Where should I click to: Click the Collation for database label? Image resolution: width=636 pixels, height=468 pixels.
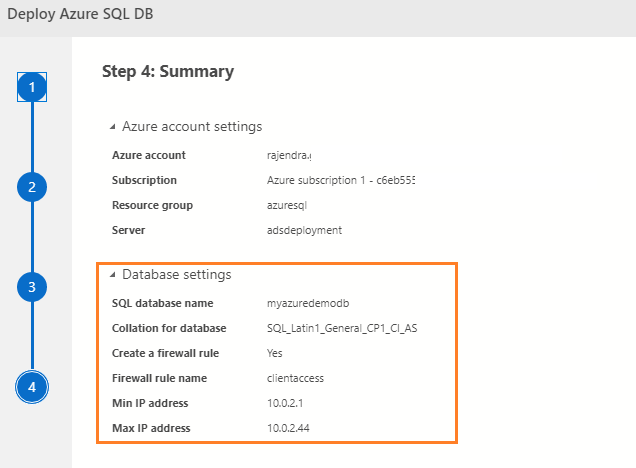tap(169, 328)
